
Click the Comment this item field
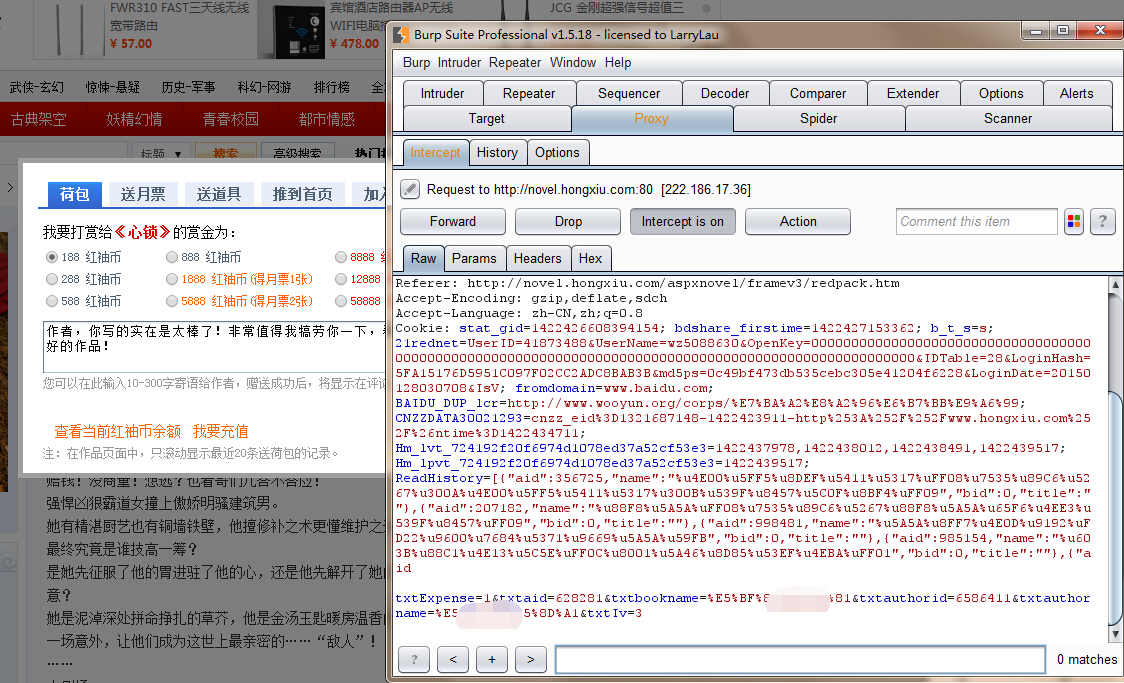(x=976, y=221)
